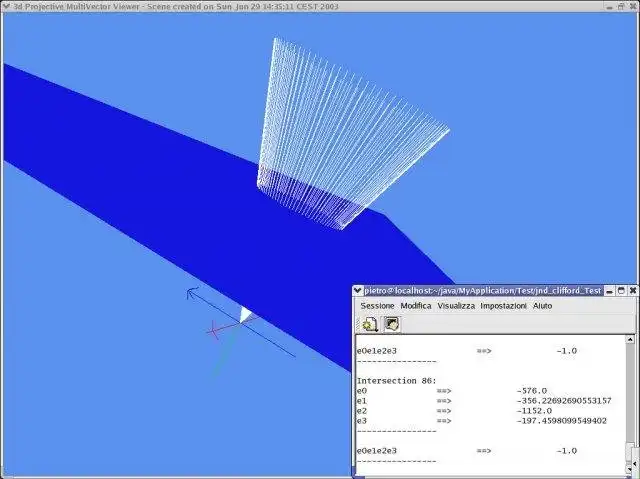
Task: Click the terminal scrollbar up arrow
Action: click(630, 339)
